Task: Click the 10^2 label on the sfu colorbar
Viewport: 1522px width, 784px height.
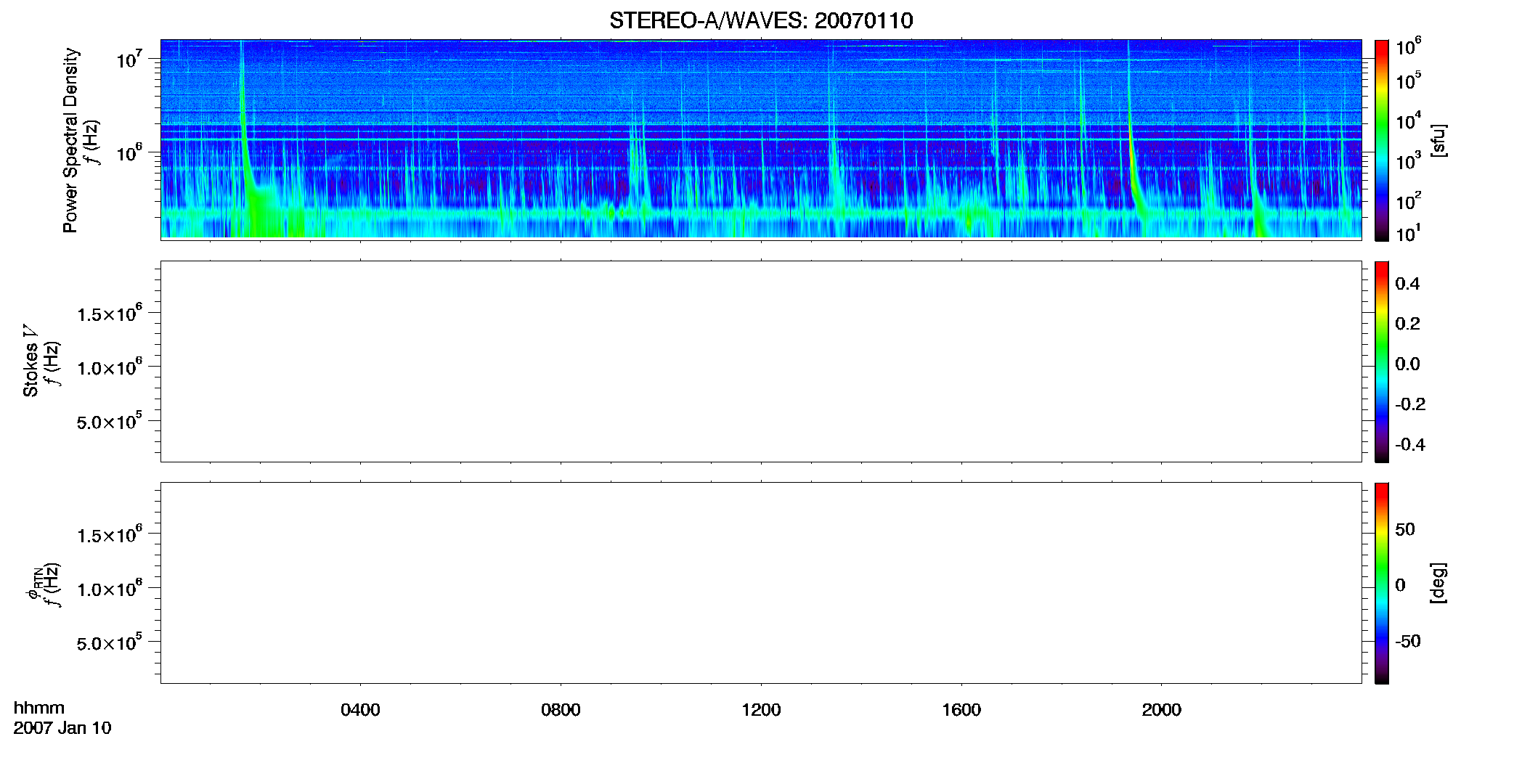Action: click(1409, 200)
